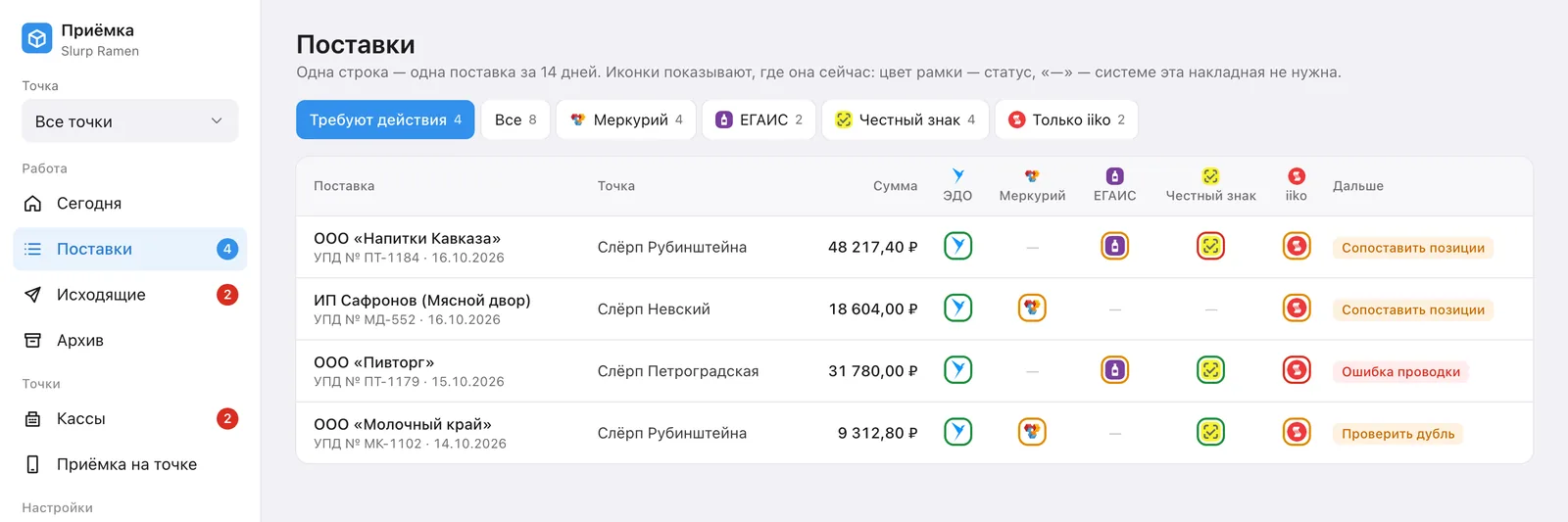Click the paper plane icon of Исходящие
This screenshot has height=522, width=1568.
pos(32,295)
